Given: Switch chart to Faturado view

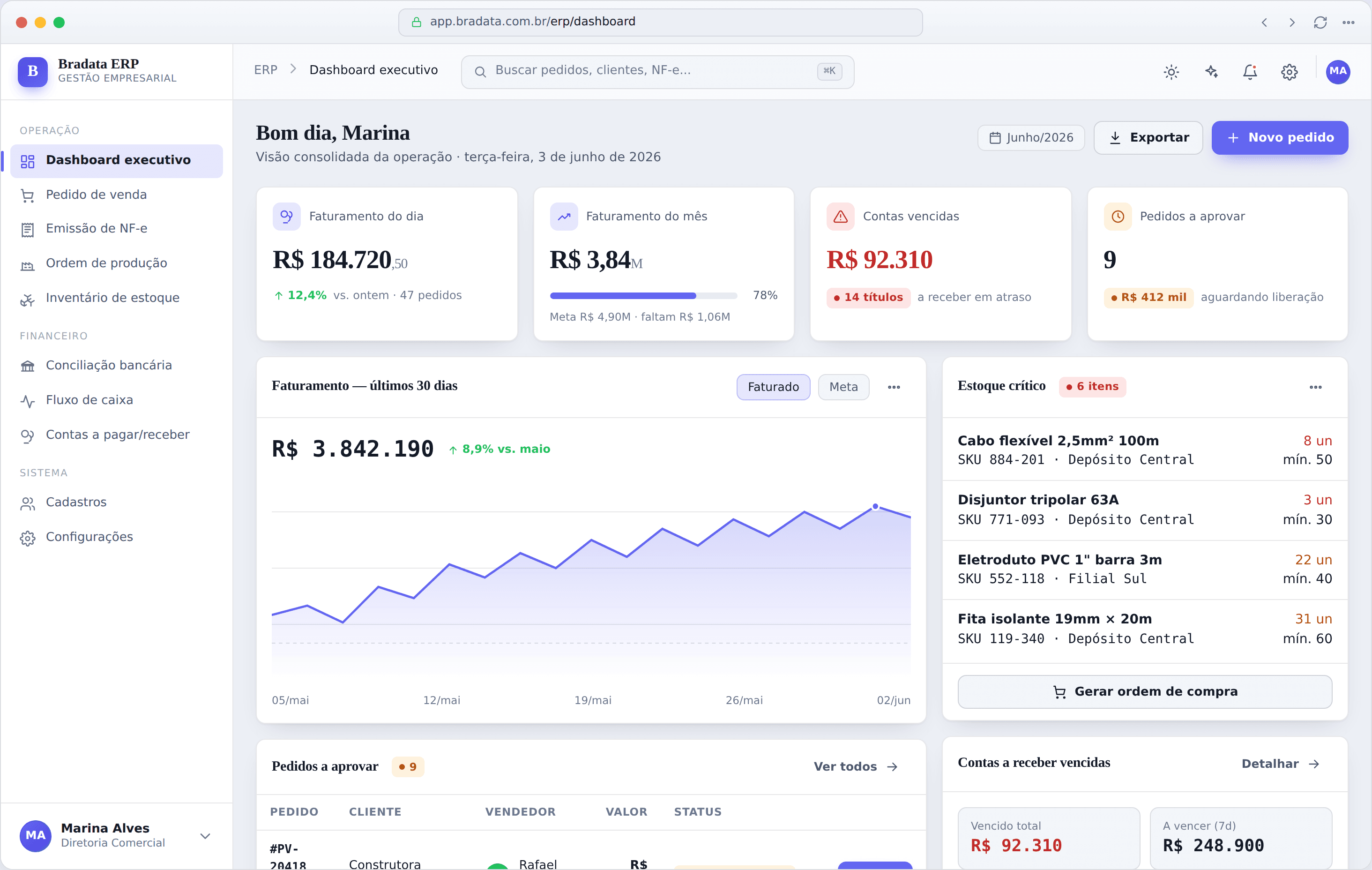Looking at the screenshot, I should tap(773, 387).
